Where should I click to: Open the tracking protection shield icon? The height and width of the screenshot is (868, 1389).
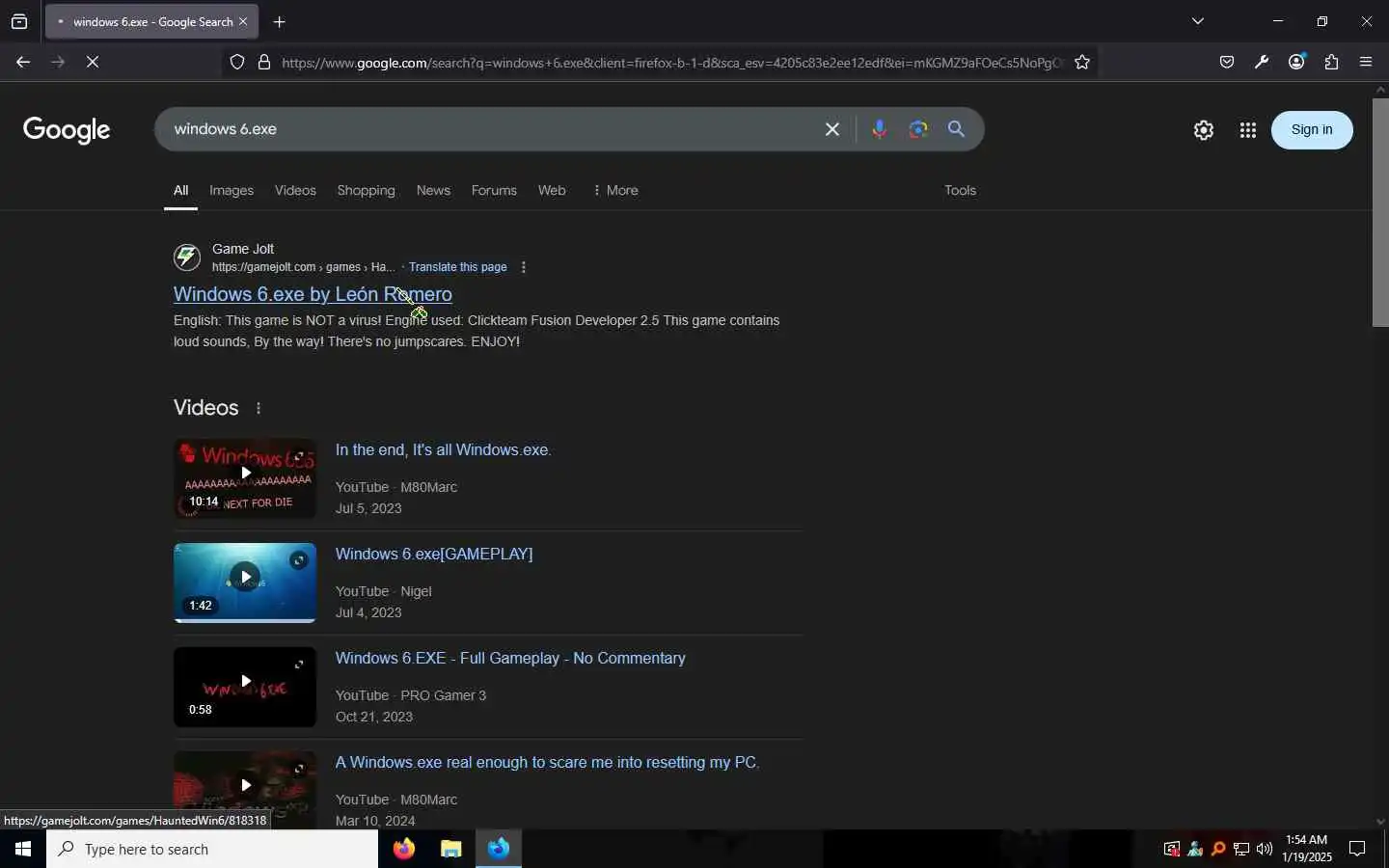pyautogui.click(x=237, y=63)
